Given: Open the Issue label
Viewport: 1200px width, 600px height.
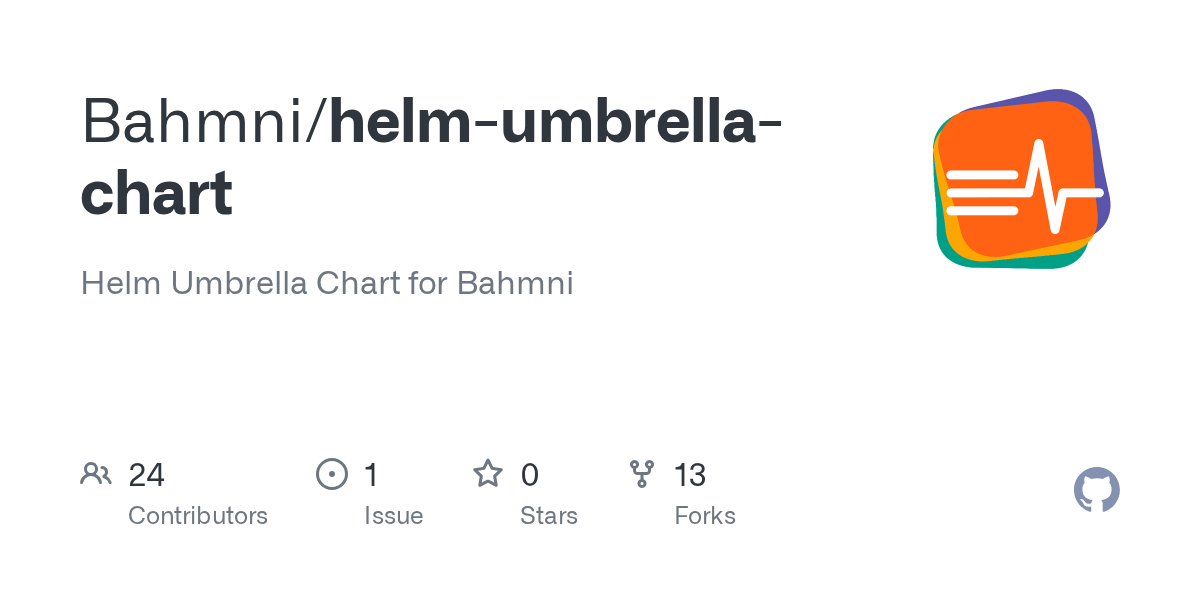Looking at the screenshot, I should click(x=393, y=516).
